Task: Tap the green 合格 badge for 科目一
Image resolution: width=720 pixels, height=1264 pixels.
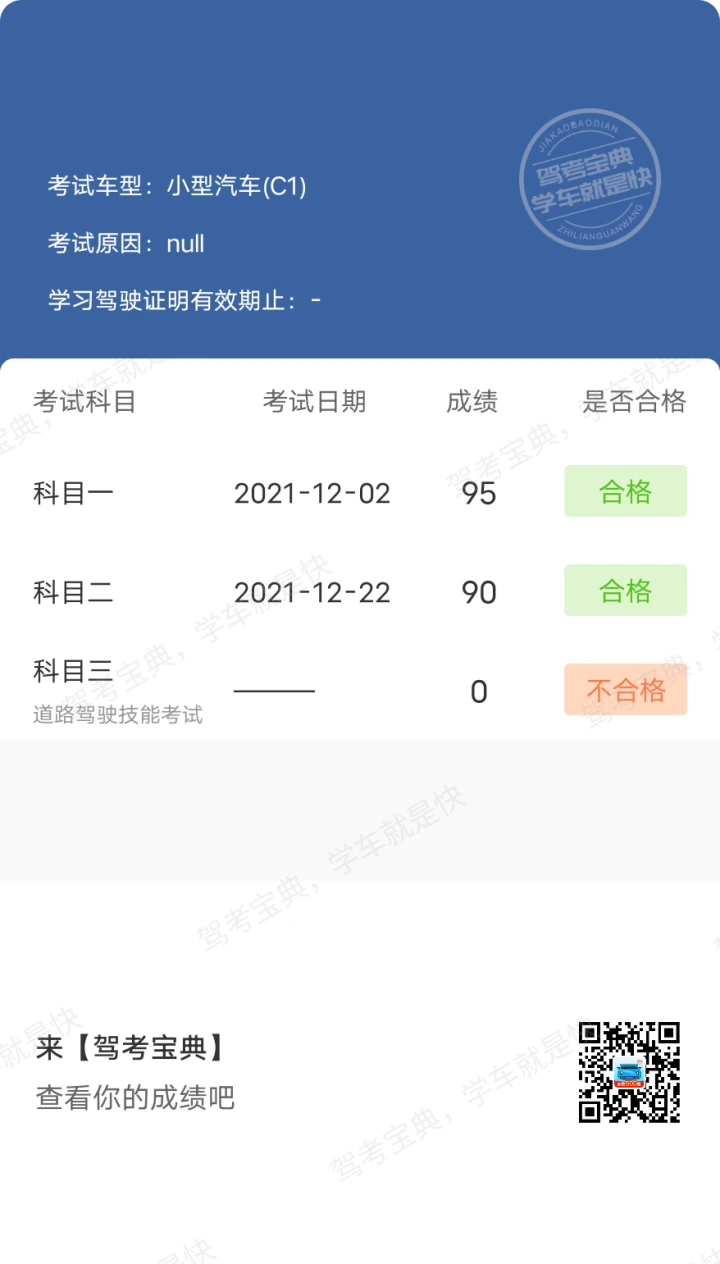Action: [x=625, y=491]
